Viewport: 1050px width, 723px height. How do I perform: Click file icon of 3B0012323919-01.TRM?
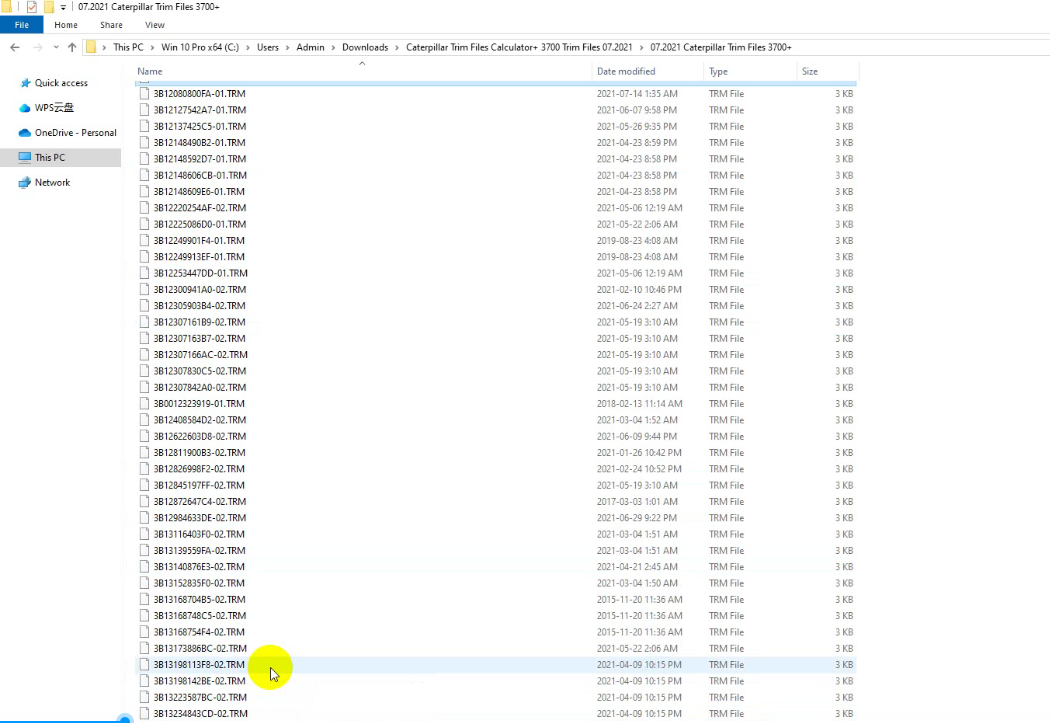[144, 404]
